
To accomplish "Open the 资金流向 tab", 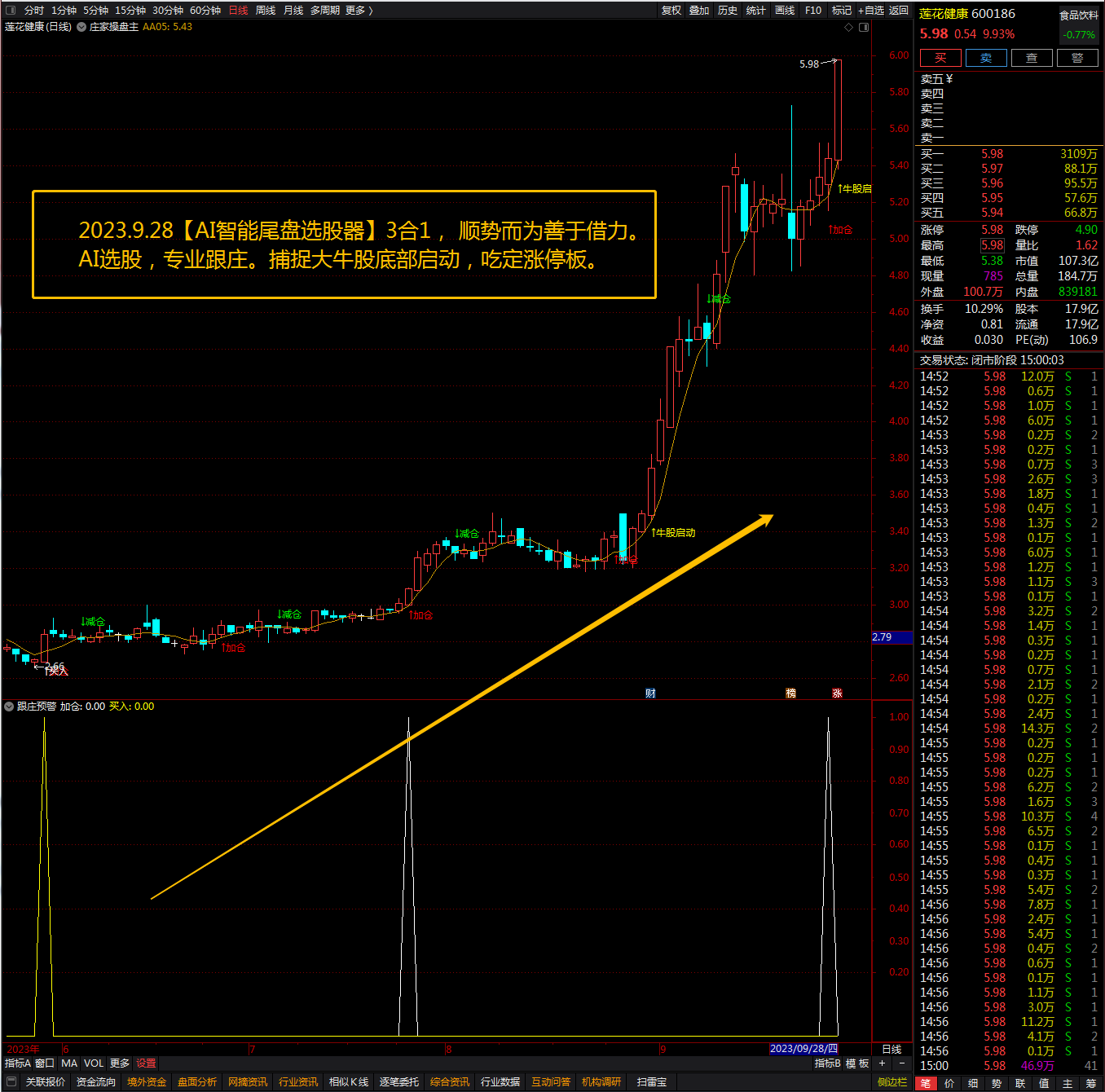I will click(x=96, y=1082).
